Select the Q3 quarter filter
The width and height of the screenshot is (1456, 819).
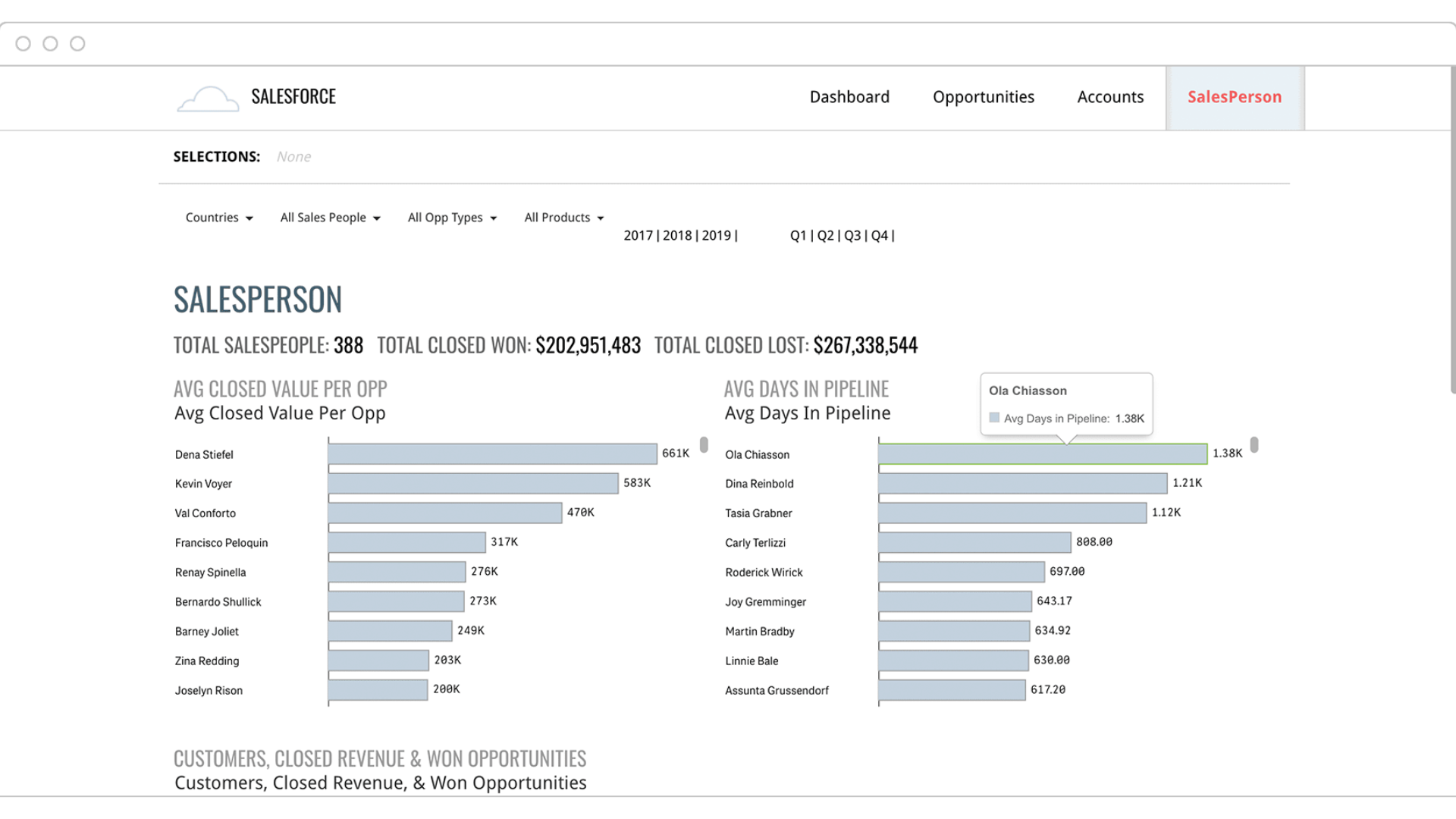(x=852, y=236)
